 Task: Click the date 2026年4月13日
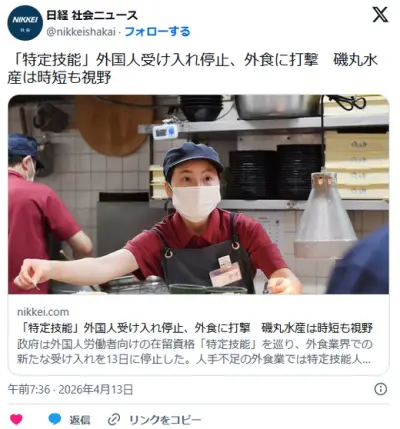96,389
